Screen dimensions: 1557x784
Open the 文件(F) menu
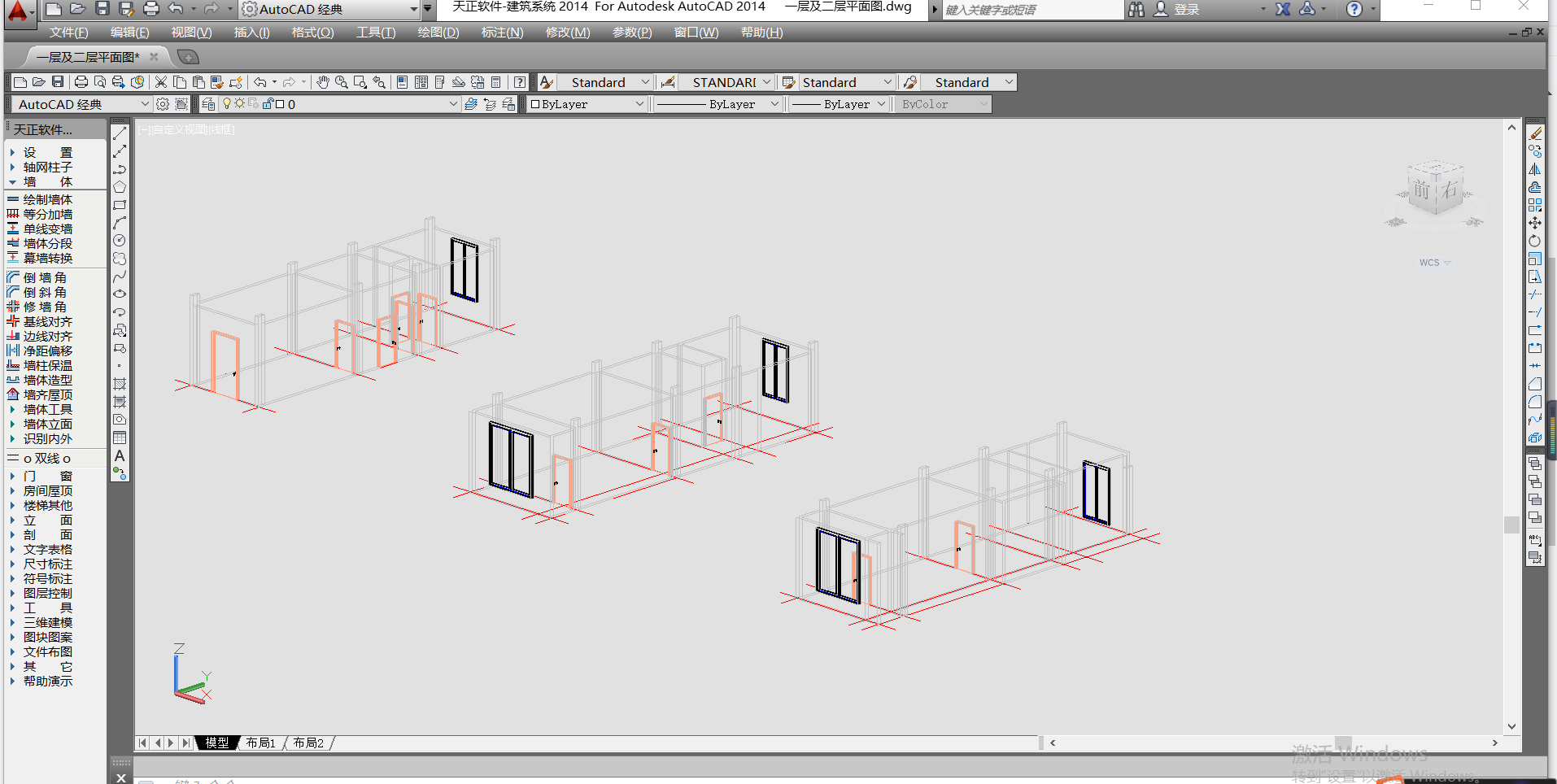(x=68, y=33)
